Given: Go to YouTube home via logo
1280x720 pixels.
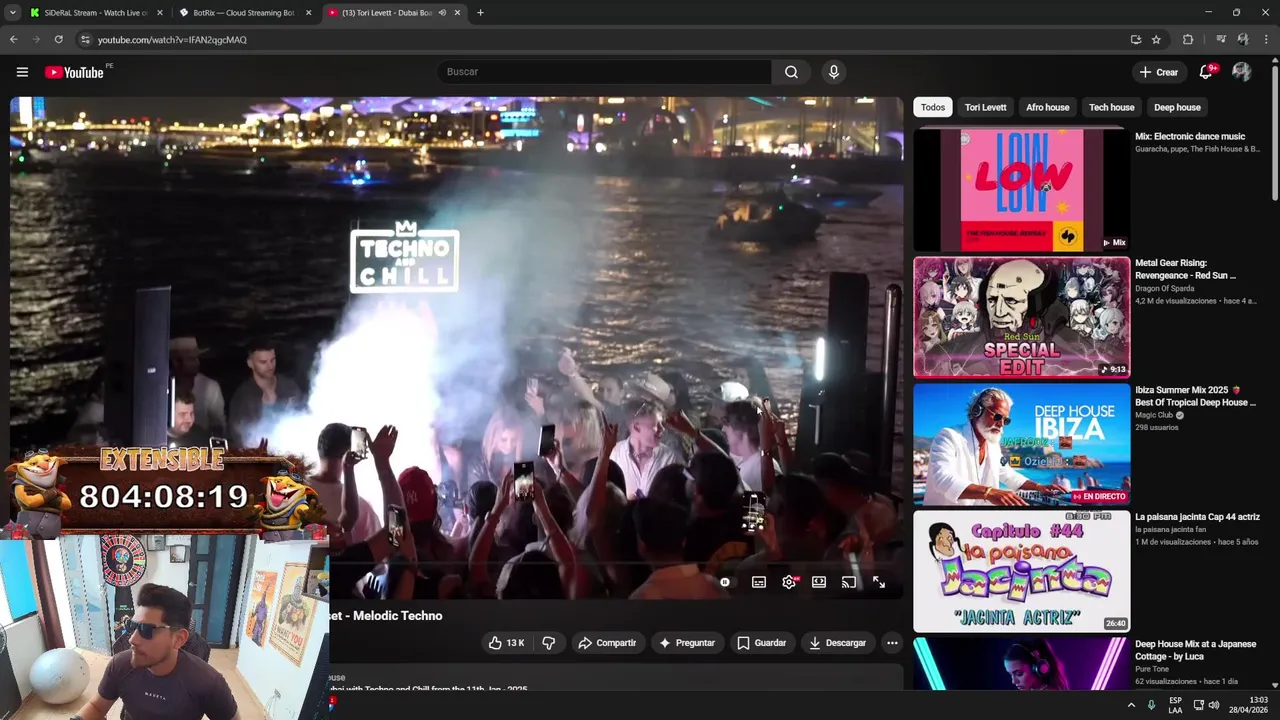Looking at the screenshot, I should pos(74,72).
